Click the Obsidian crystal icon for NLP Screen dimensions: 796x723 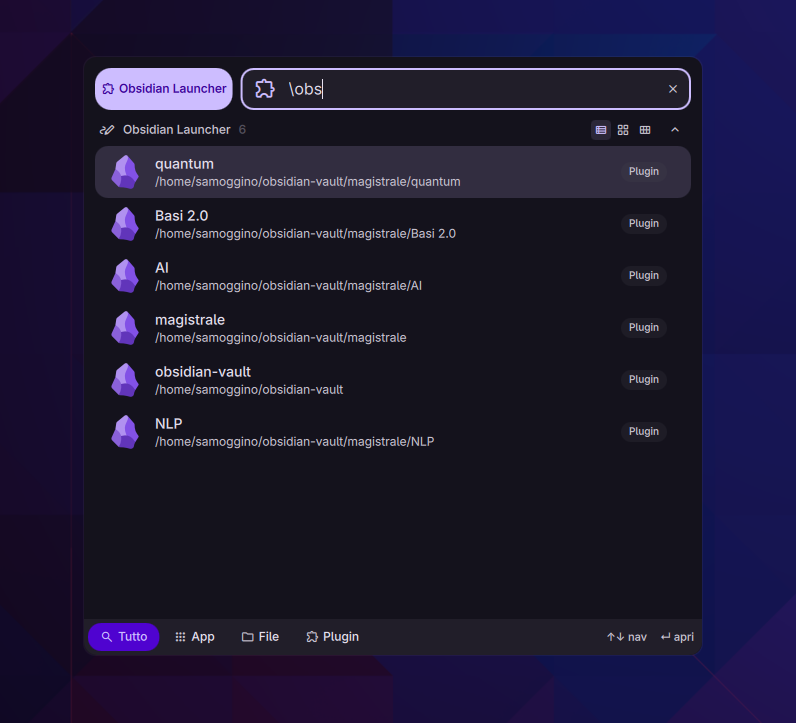(x=125, y=432)
